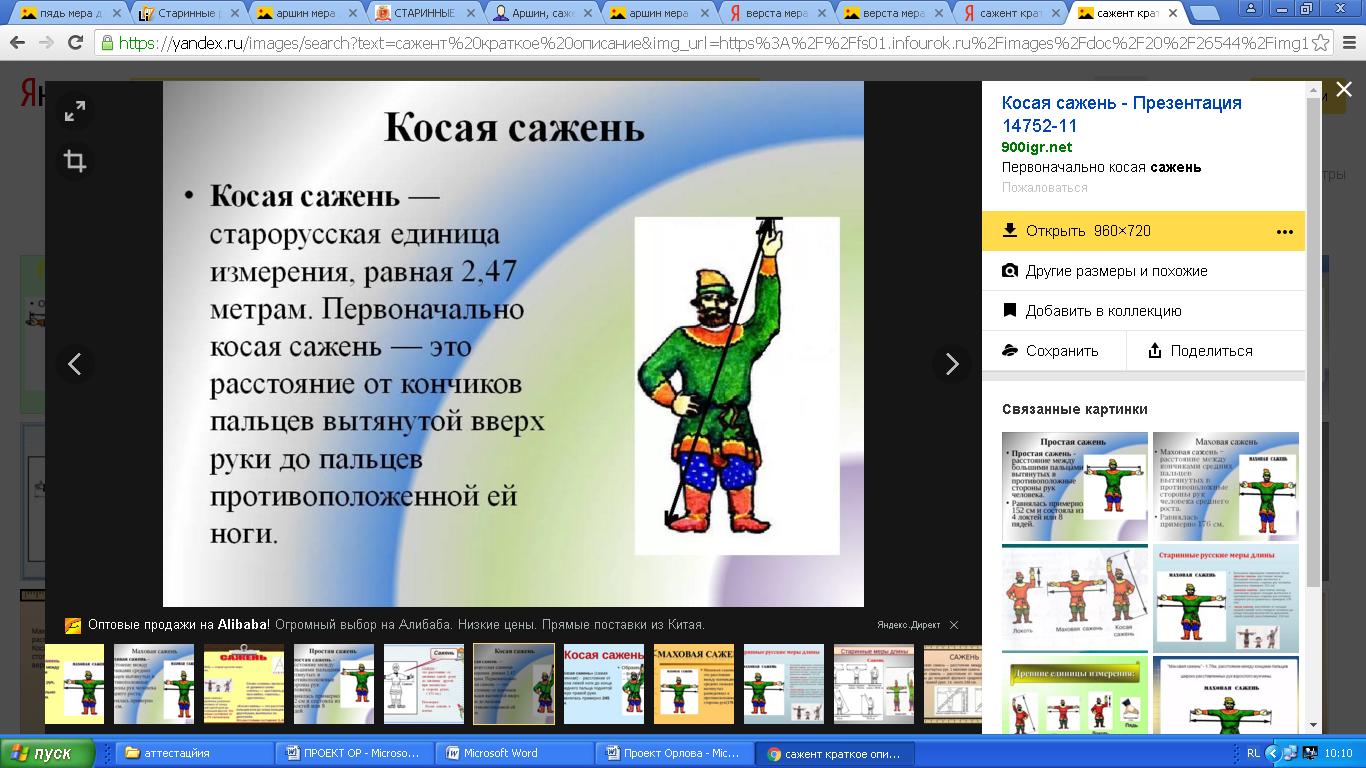
Task: Click the Сохранить button
Action: pyautogui.click(x=1054, y=351)
